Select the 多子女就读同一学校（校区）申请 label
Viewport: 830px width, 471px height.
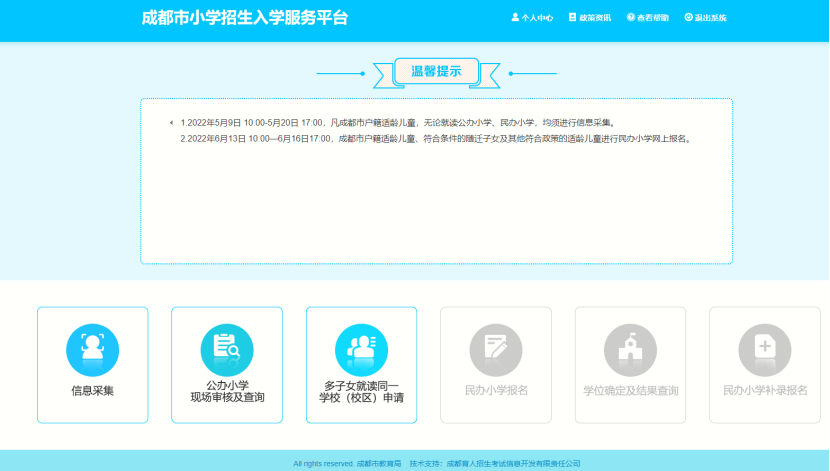[360, 392]
